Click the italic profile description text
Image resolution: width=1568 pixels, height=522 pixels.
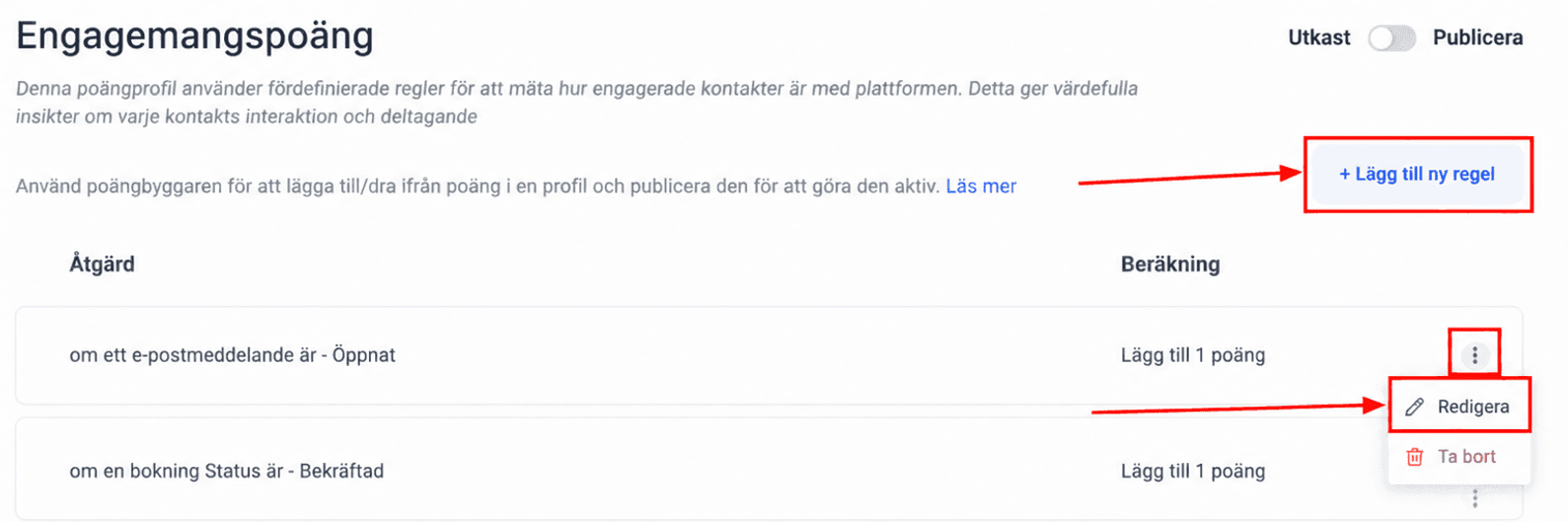coord(576,103)
